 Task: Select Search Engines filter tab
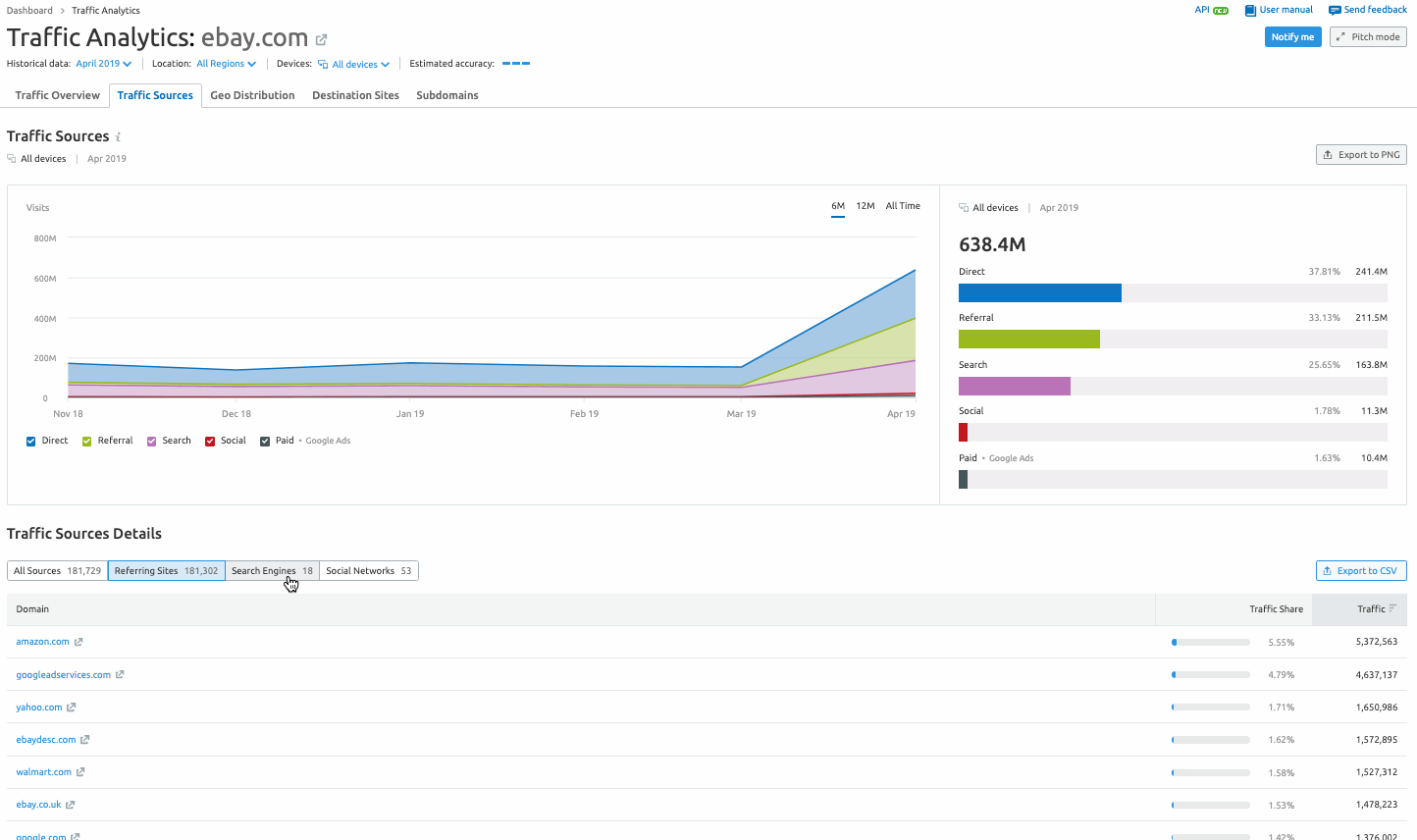coord(272,571)
